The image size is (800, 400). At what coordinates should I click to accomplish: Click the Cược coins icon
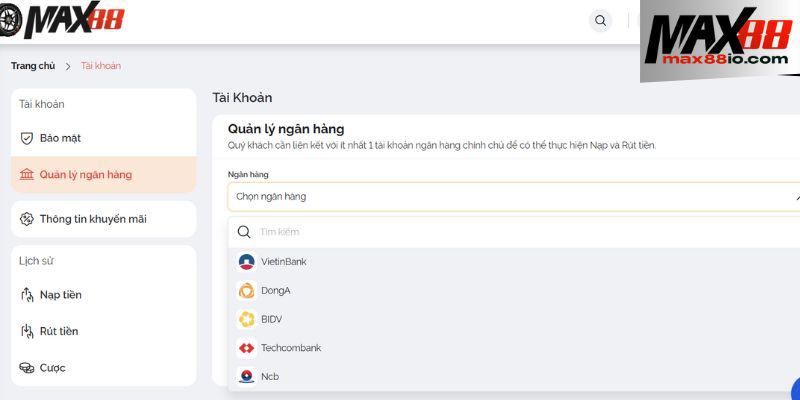27,368
